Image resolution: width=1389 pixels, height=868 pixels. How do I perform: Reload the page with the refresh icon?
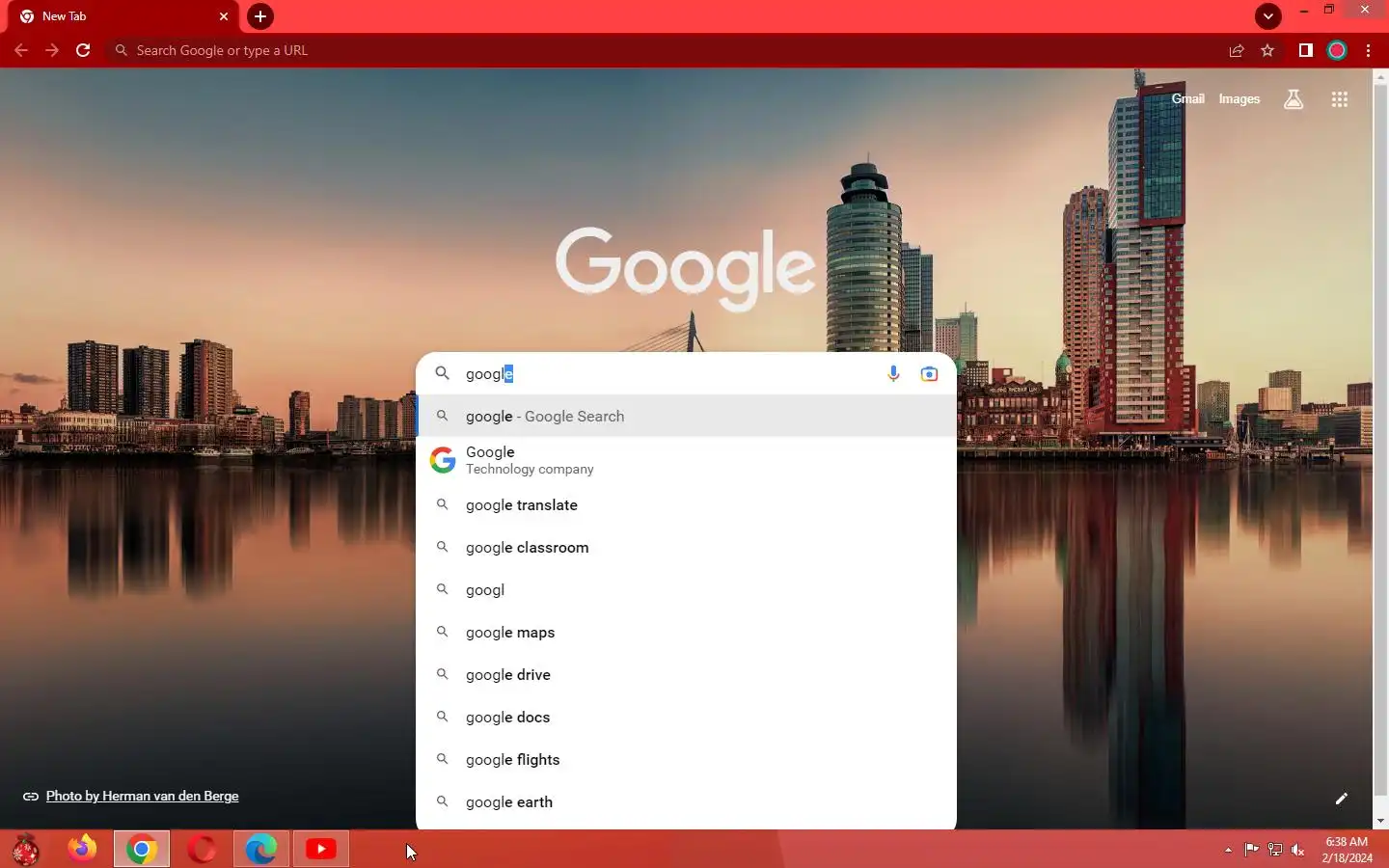point(83,50)
